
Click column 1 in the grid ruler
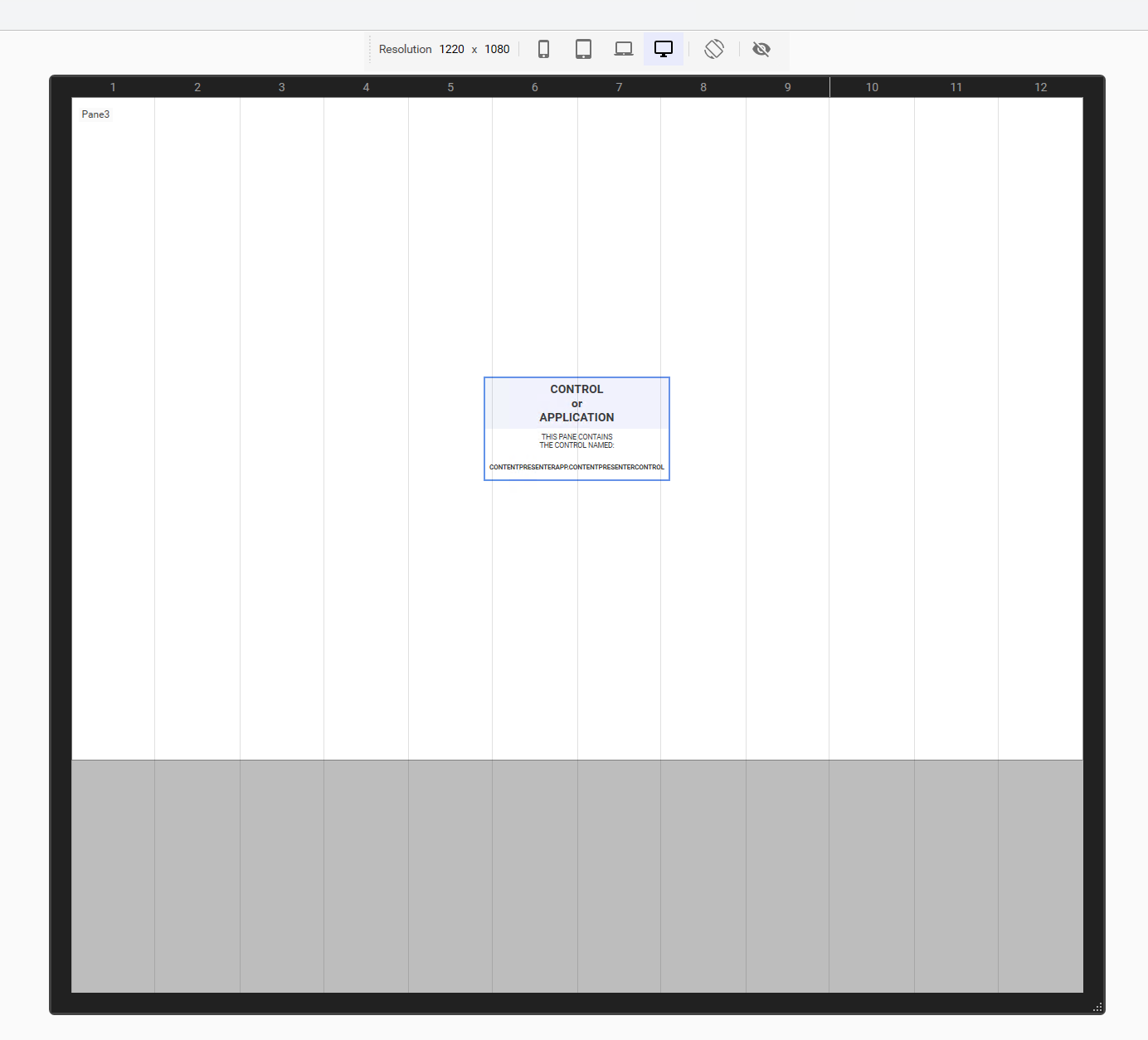(113, 87)
